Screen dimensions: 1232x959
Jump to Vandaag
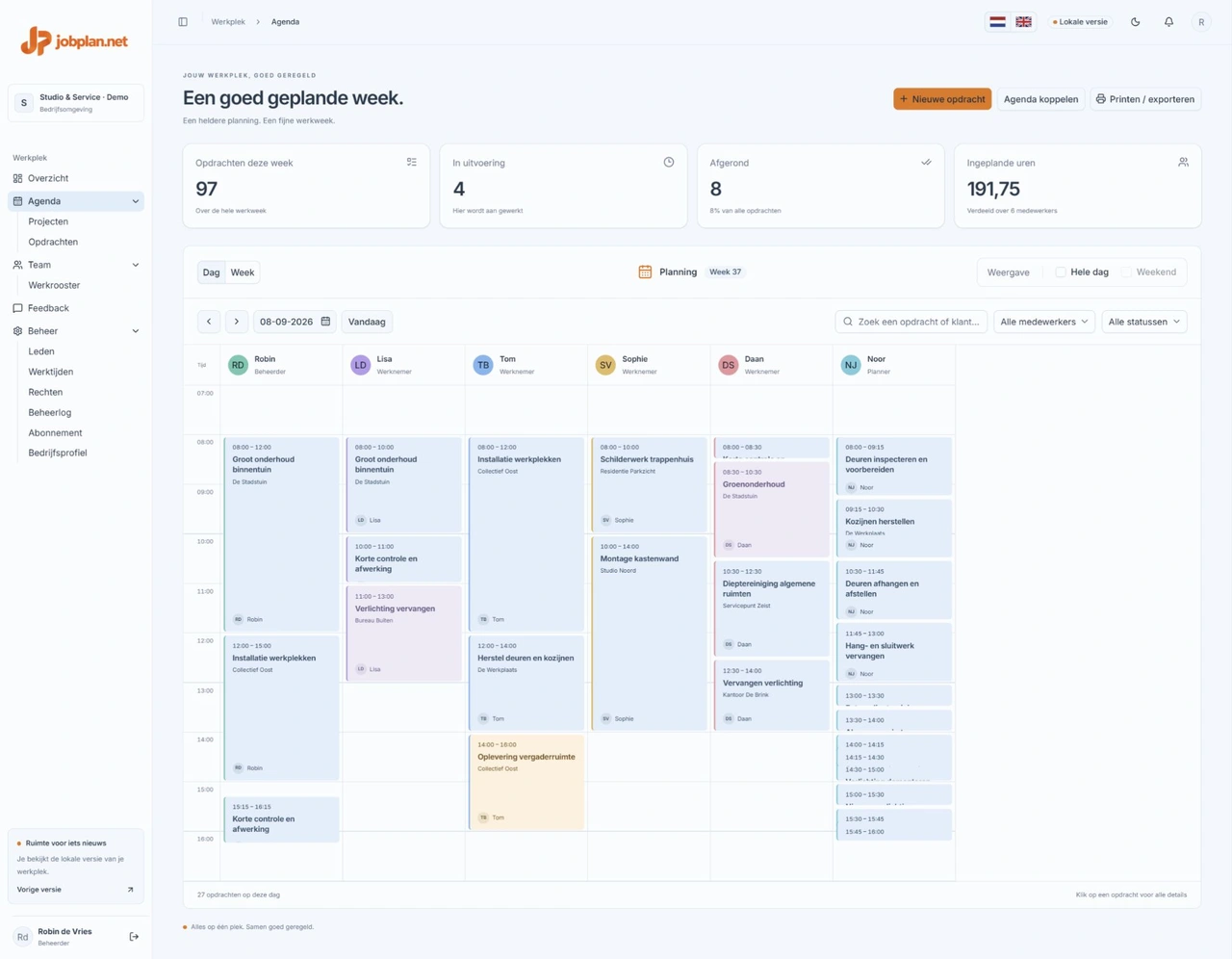tap(367, 322)
